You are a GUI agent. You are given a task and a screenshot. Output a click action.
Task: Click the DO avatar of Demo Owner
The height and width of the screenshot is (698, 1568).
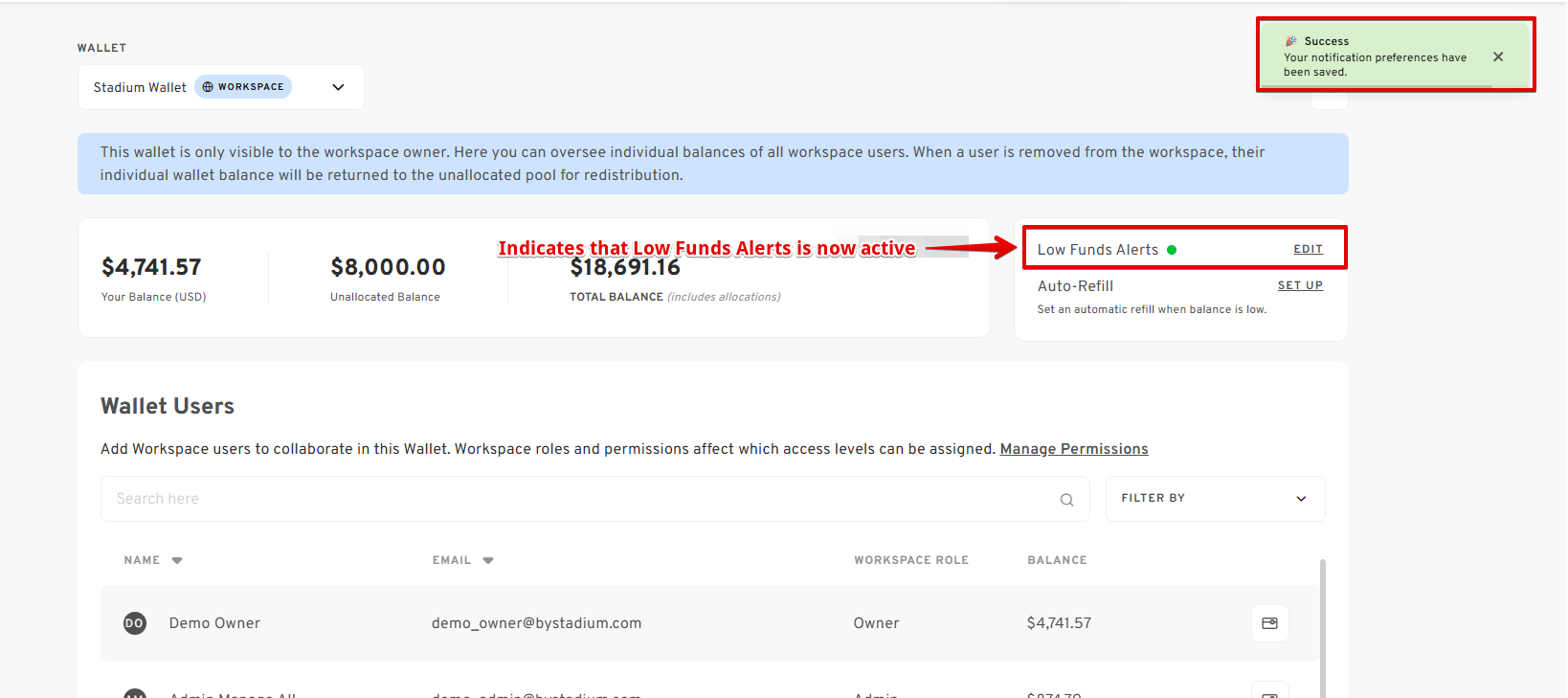[x=135, y=623]
